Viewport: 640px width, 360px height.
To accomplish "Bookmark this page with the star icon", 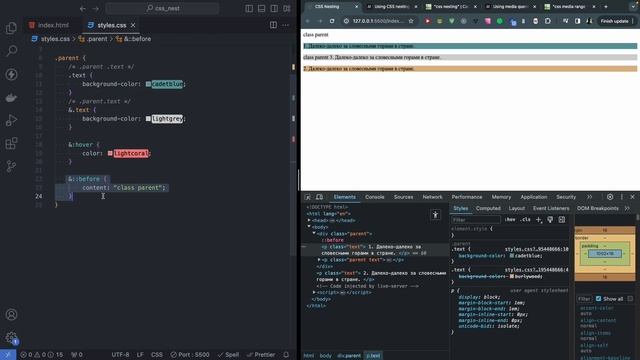I will pos(411,21).
